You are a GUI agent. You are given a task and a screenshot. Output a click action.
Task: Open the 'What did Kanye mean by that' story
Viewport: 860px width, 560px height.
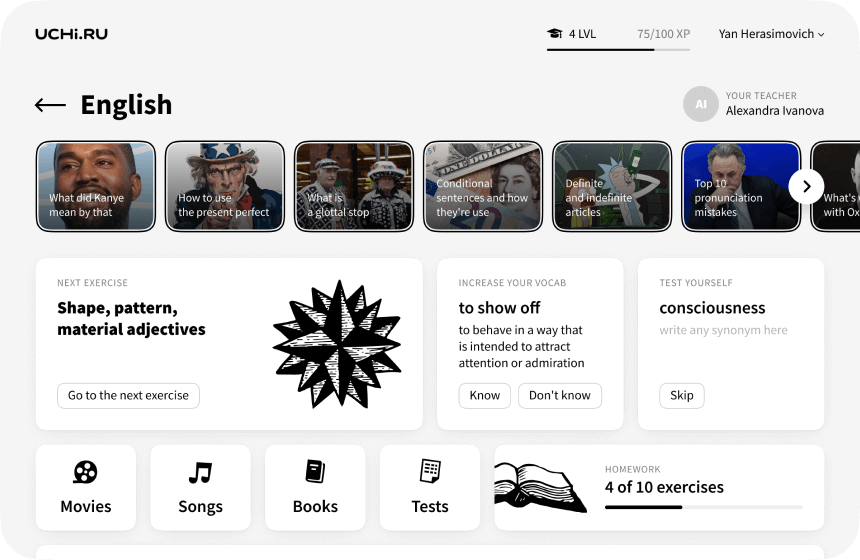click(96, 186)
